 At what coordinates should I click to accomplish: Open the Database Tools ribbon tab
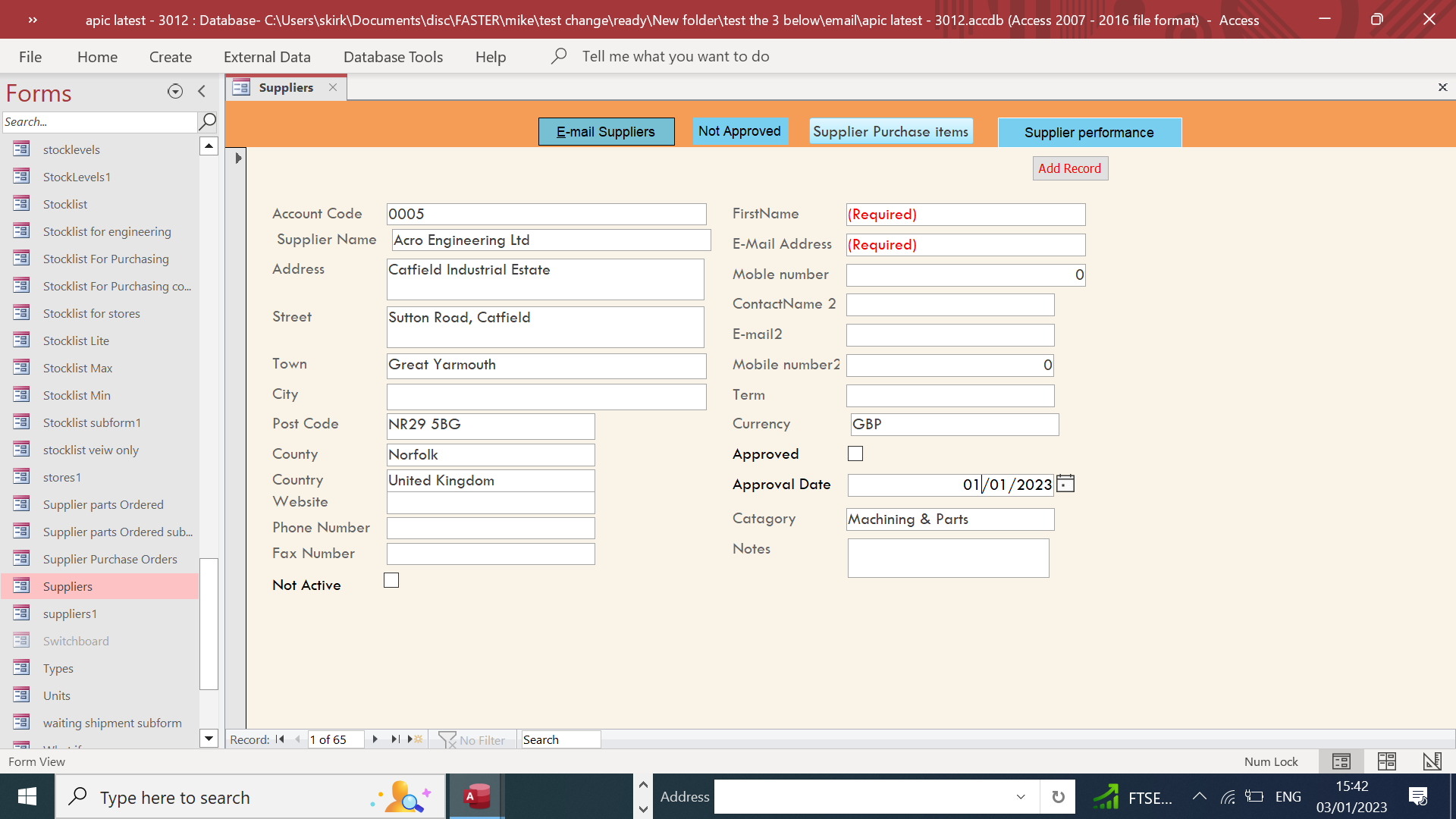(x=393, y=57)
